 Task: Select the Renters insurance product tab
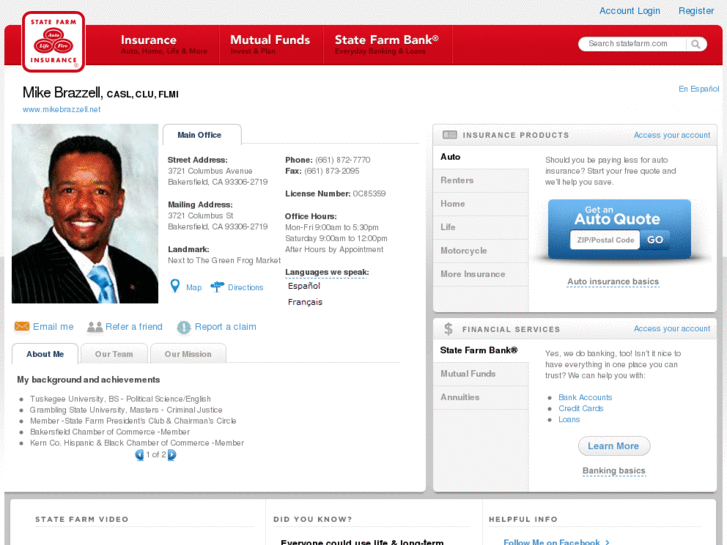(481, 180)
